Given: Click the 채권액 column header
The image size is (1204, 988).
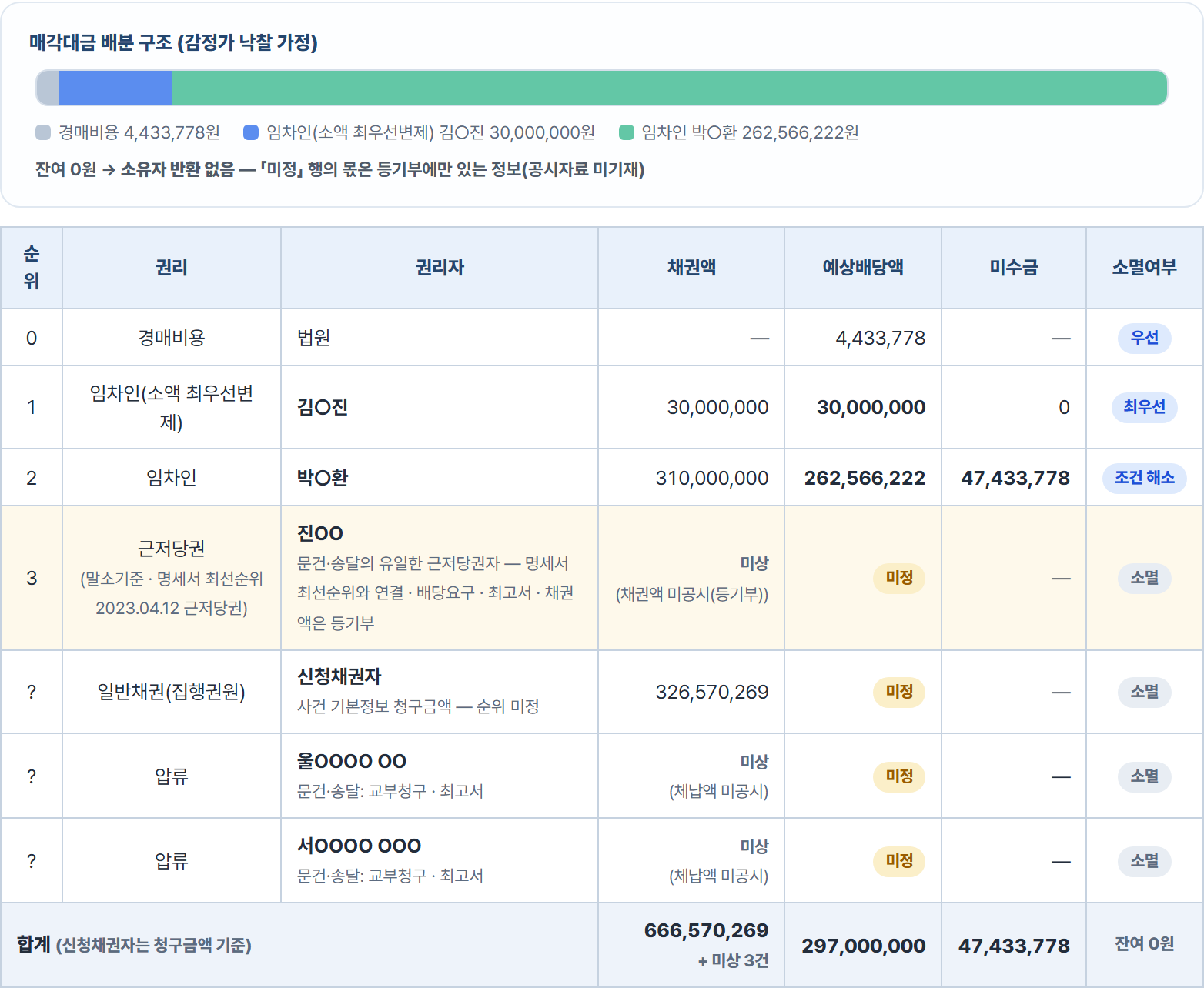Looking at the screenshot, I should click(691, 268).
